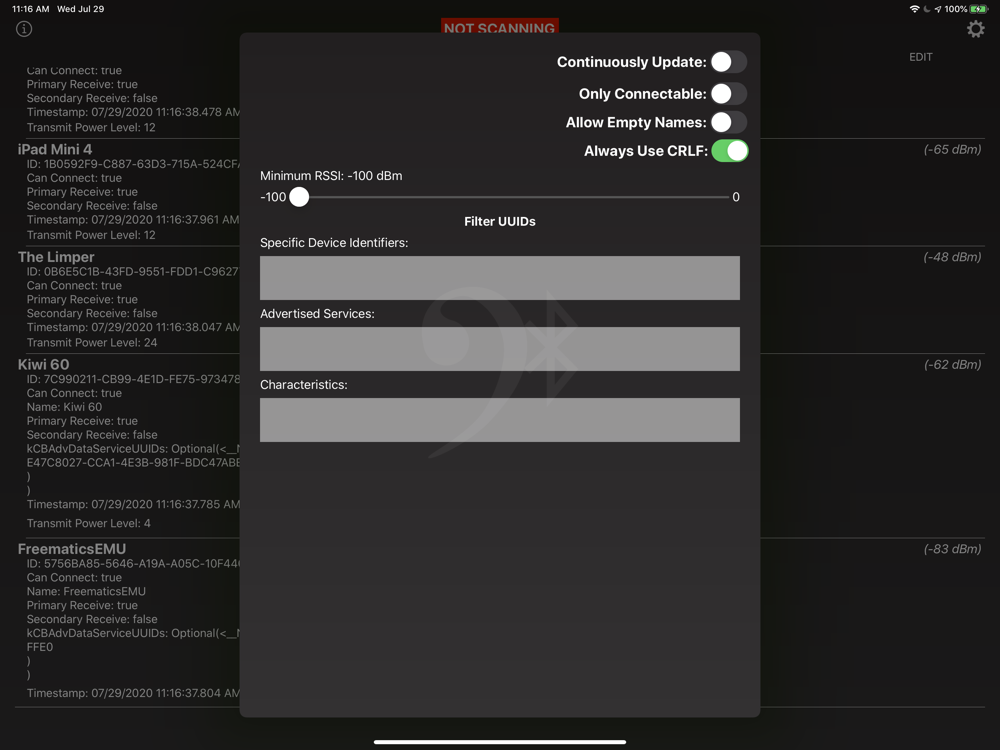Tap the -62 dBm signal value
1000x750 pixels.
(952, 365)
